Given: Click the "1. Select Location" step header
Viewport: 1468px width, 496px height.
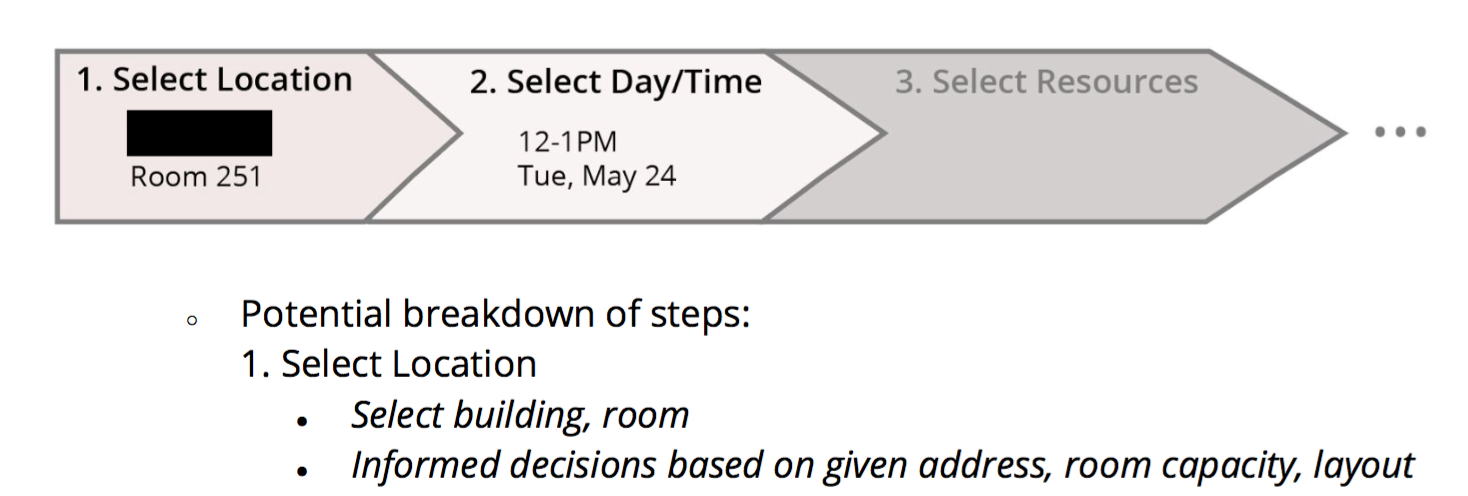Looking at the screenshot, I should [x=214, y=80].
